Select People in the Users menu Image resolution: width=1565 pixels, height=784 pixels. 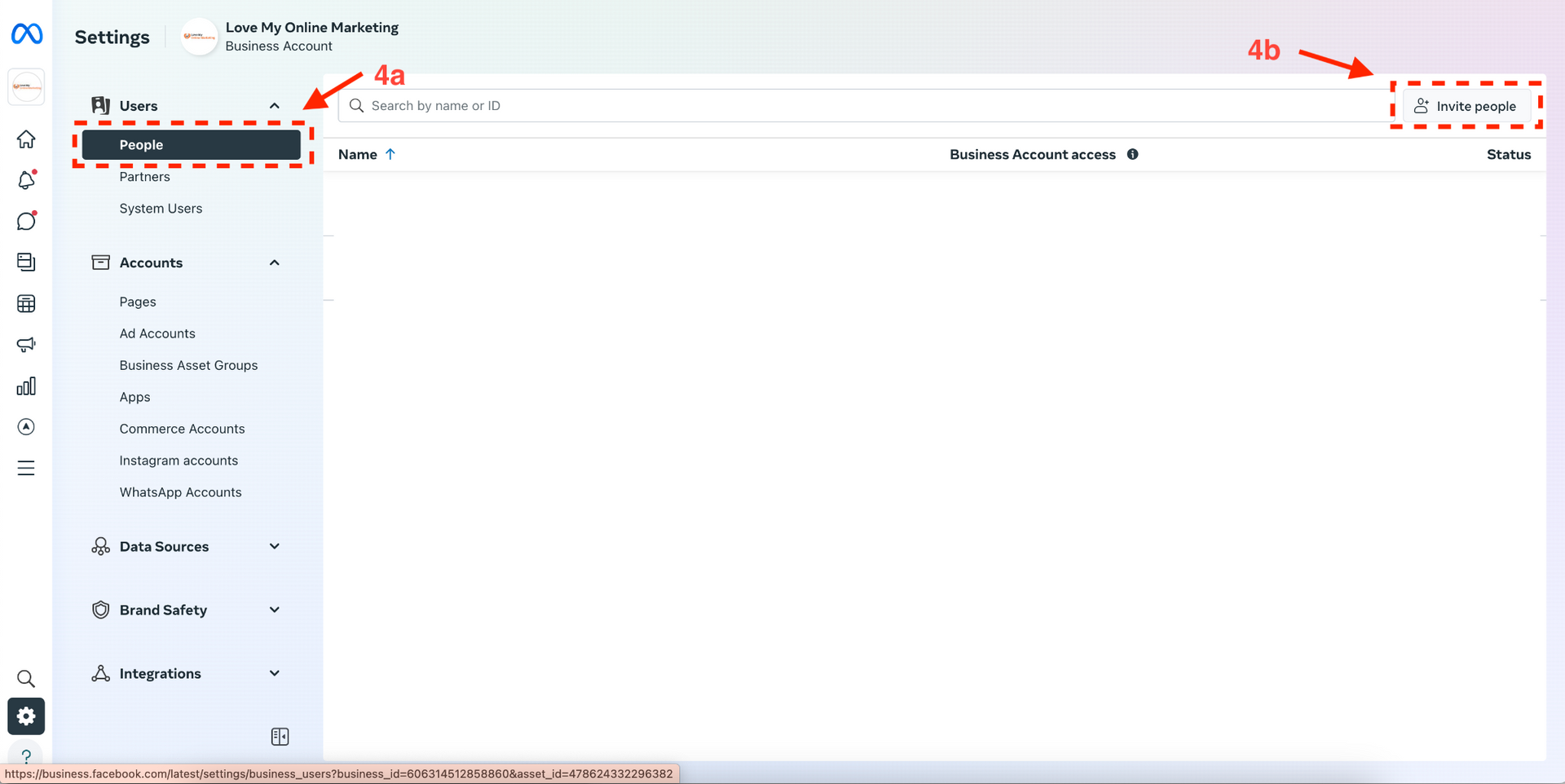(x=192, y=144)
